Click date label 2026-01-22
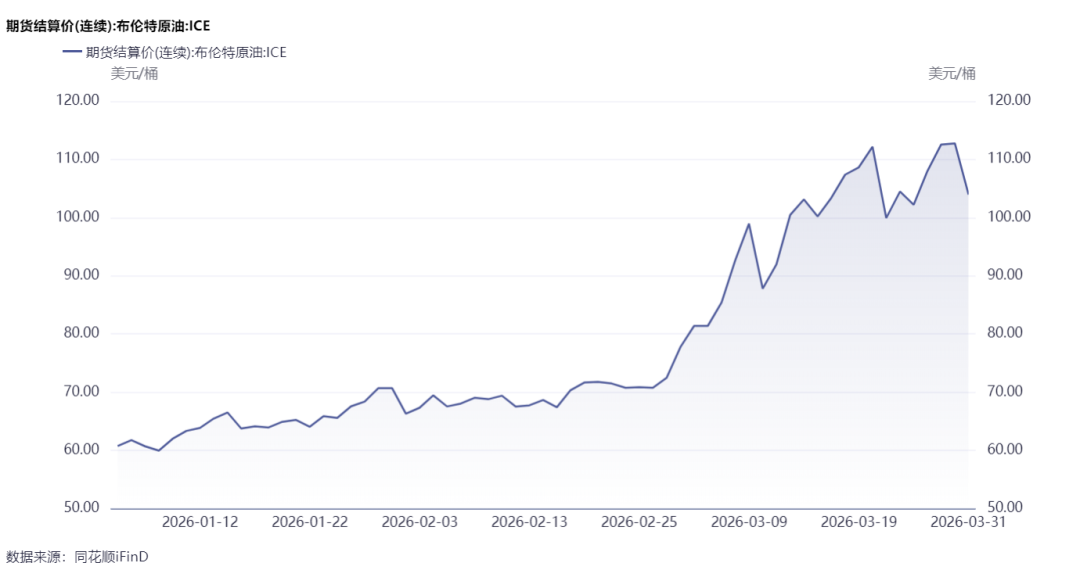 310,522
